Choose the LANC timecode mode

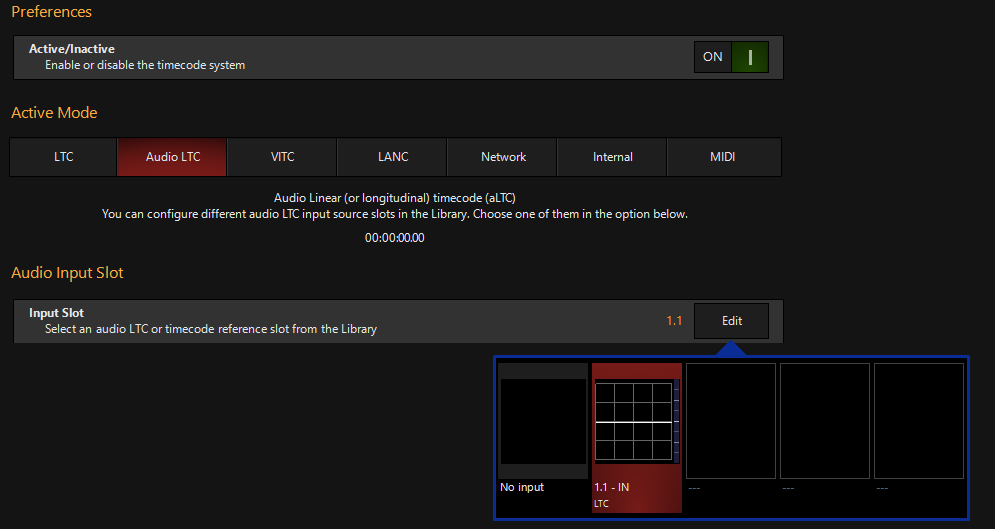pos(392,157)
